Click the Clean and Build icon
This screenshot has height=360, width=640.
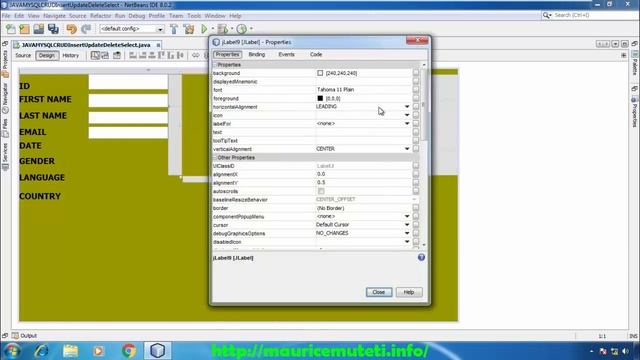tap(189, 29)
